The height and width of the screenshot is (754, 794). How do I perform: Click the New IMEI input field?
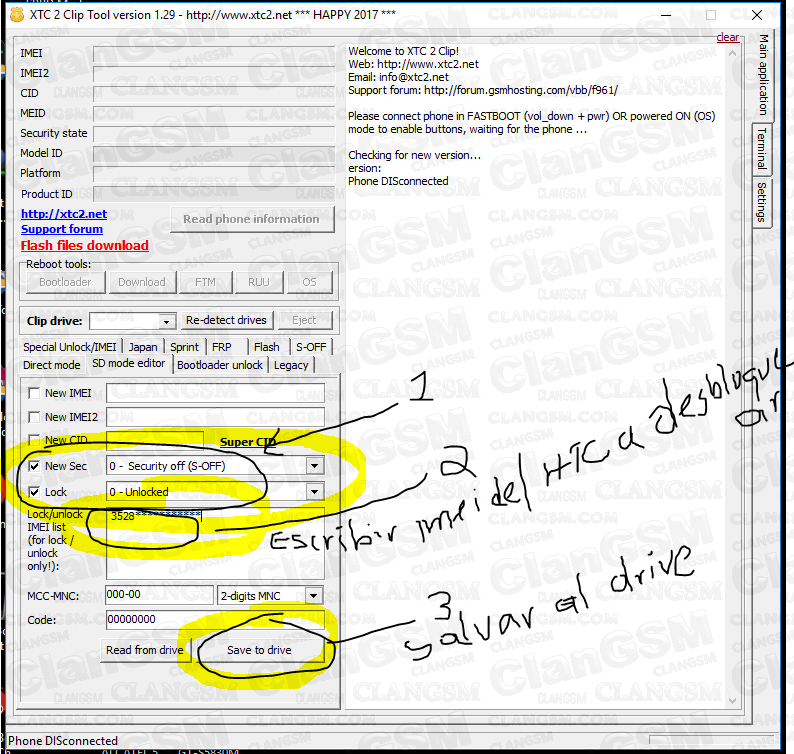215,393
